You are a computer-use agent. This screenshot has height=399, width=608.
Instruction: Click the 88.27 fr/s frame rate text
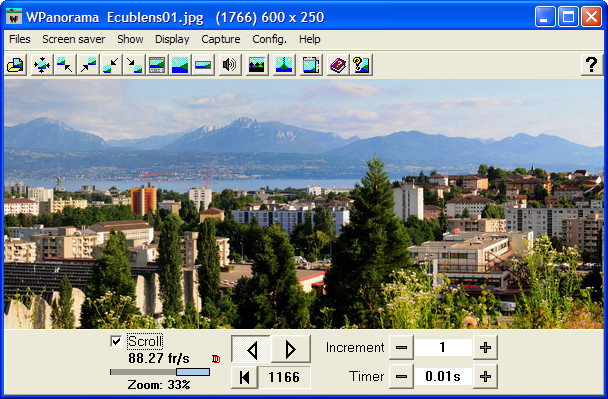point(159,358)
